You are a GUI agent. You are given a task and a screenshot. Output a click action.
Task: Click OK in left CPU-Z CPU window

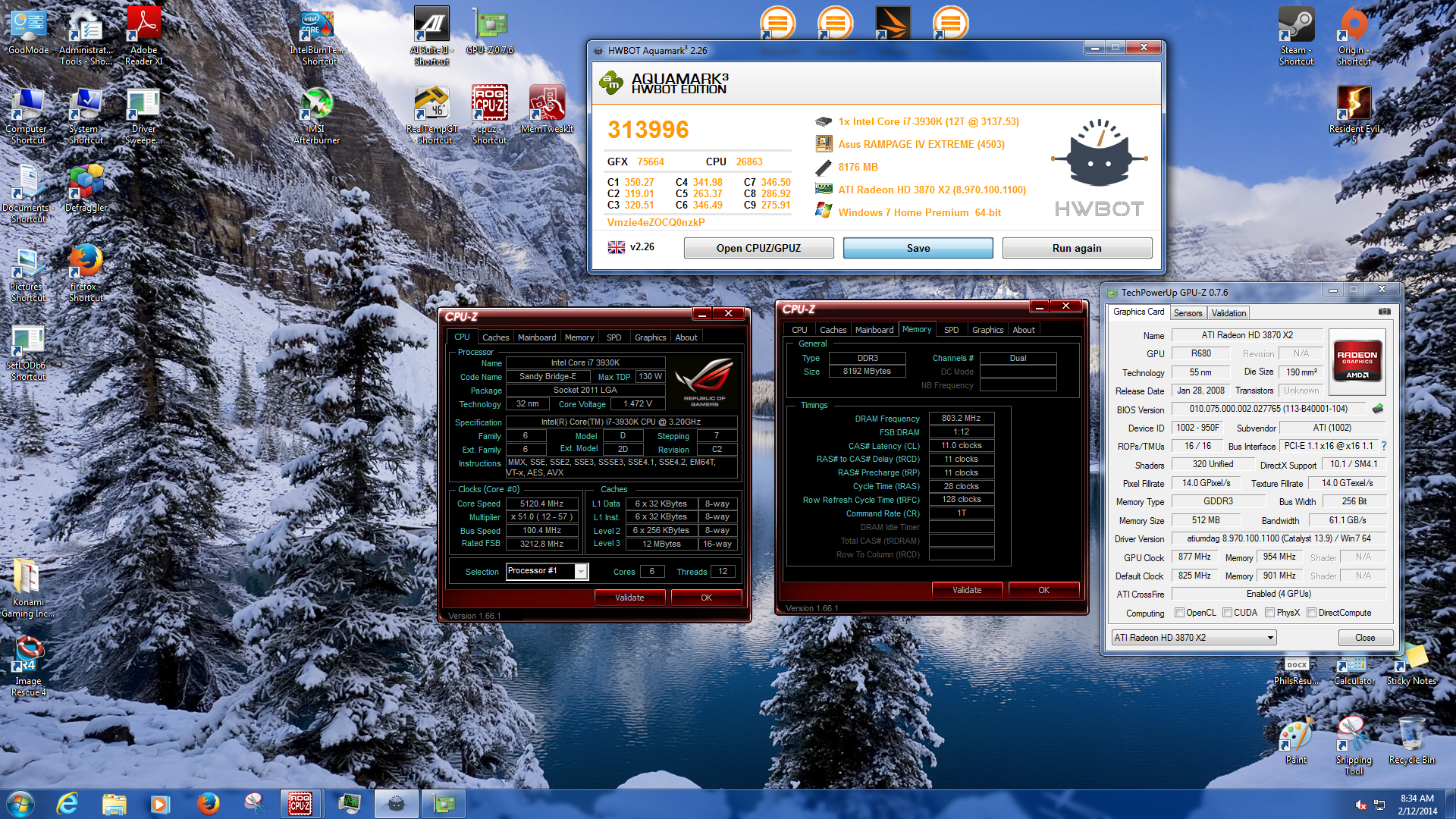point(706,598)
